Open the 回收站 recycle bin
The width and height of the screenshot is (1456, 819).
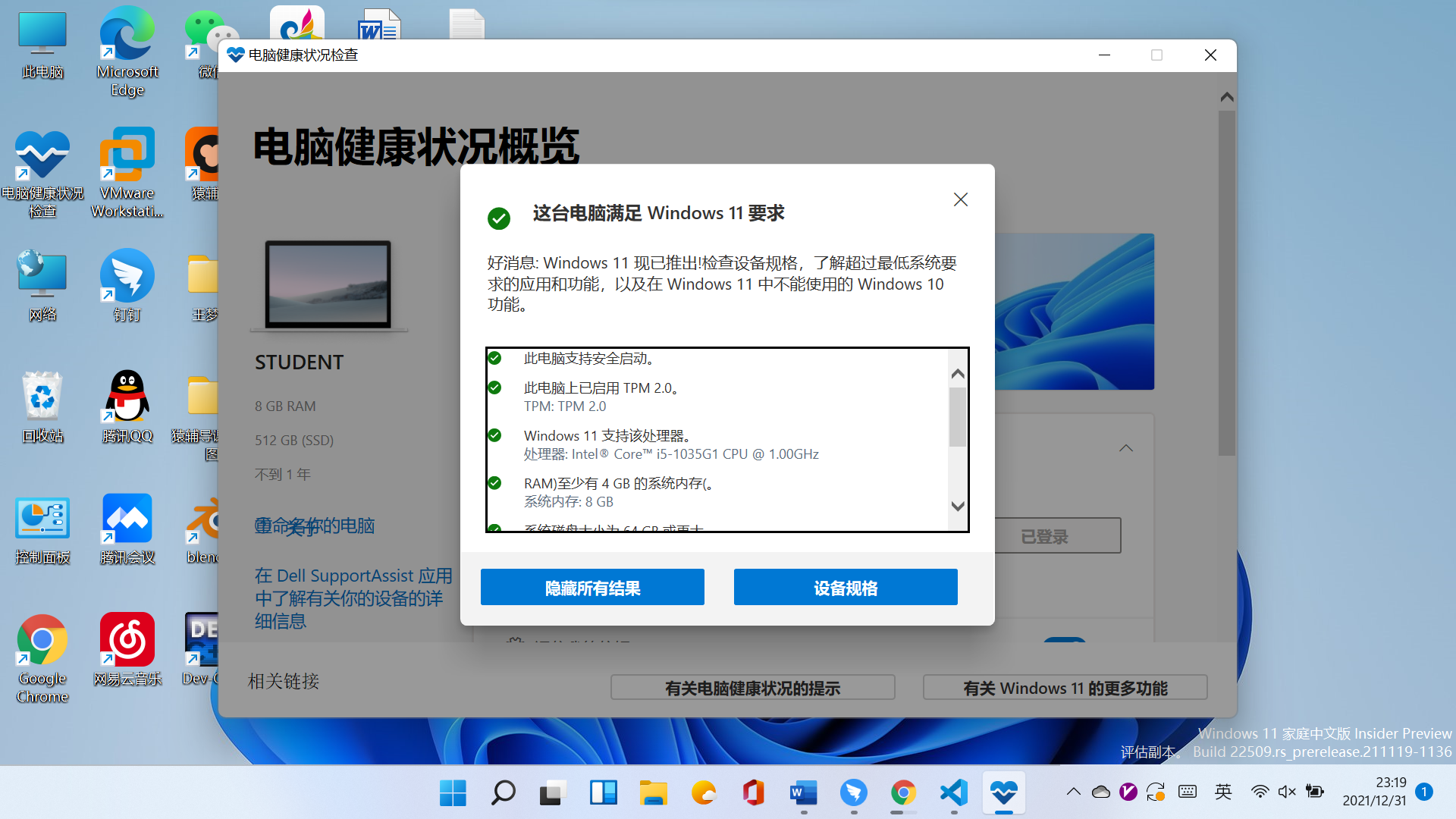(x=42, y=408)
